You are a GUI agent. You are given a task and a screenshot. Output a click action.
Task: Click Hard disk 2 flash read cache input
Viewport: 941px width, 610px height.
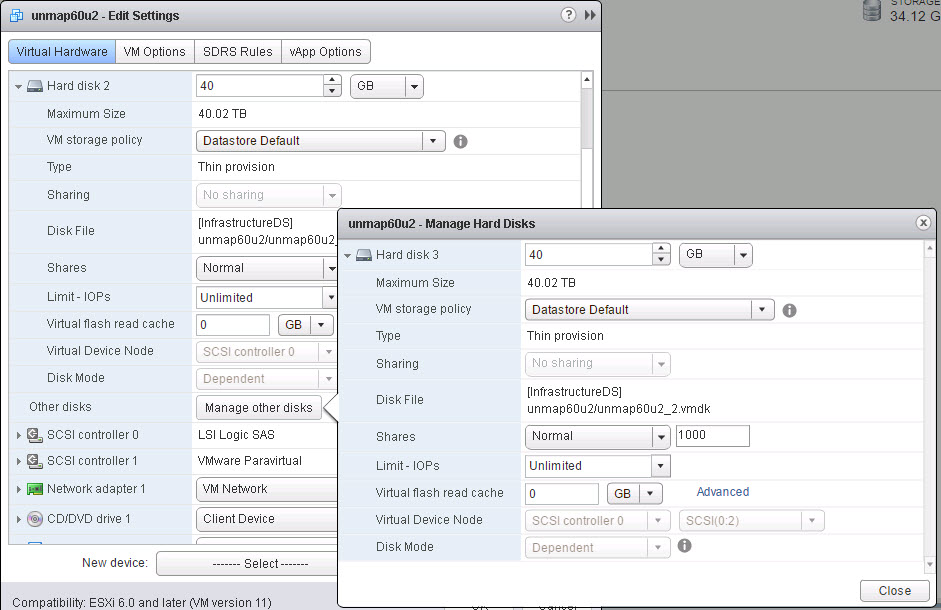click(x=233, y=325)
